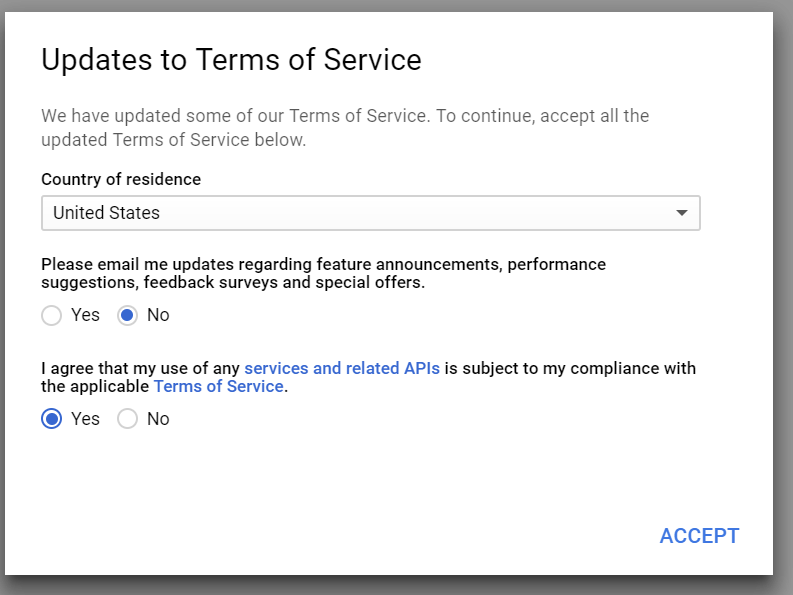Open the Country of residence dropdown
793x595 pixels.
370,213
